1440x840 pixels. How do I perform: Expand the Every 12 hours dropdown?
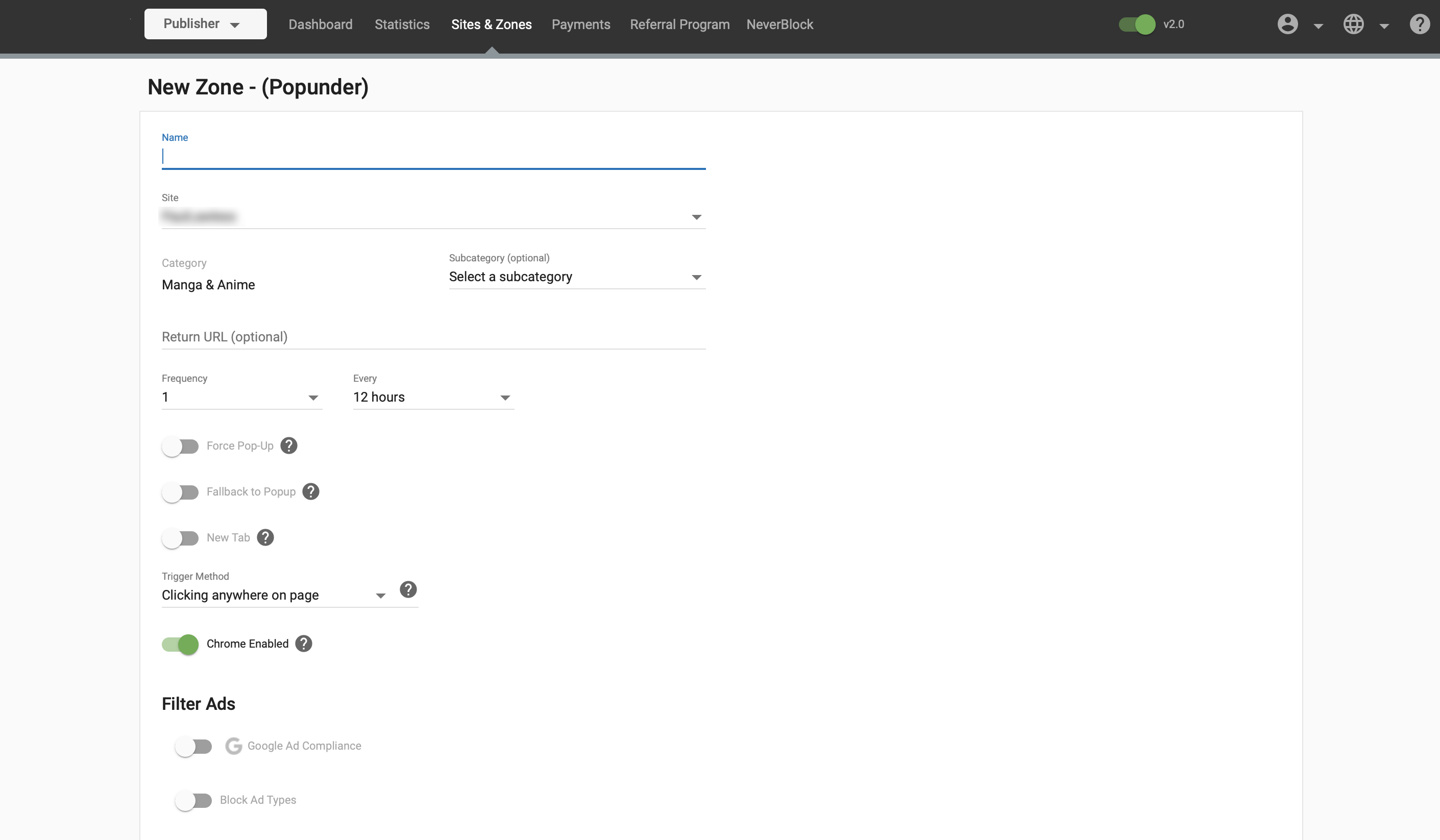coord(504,397)
